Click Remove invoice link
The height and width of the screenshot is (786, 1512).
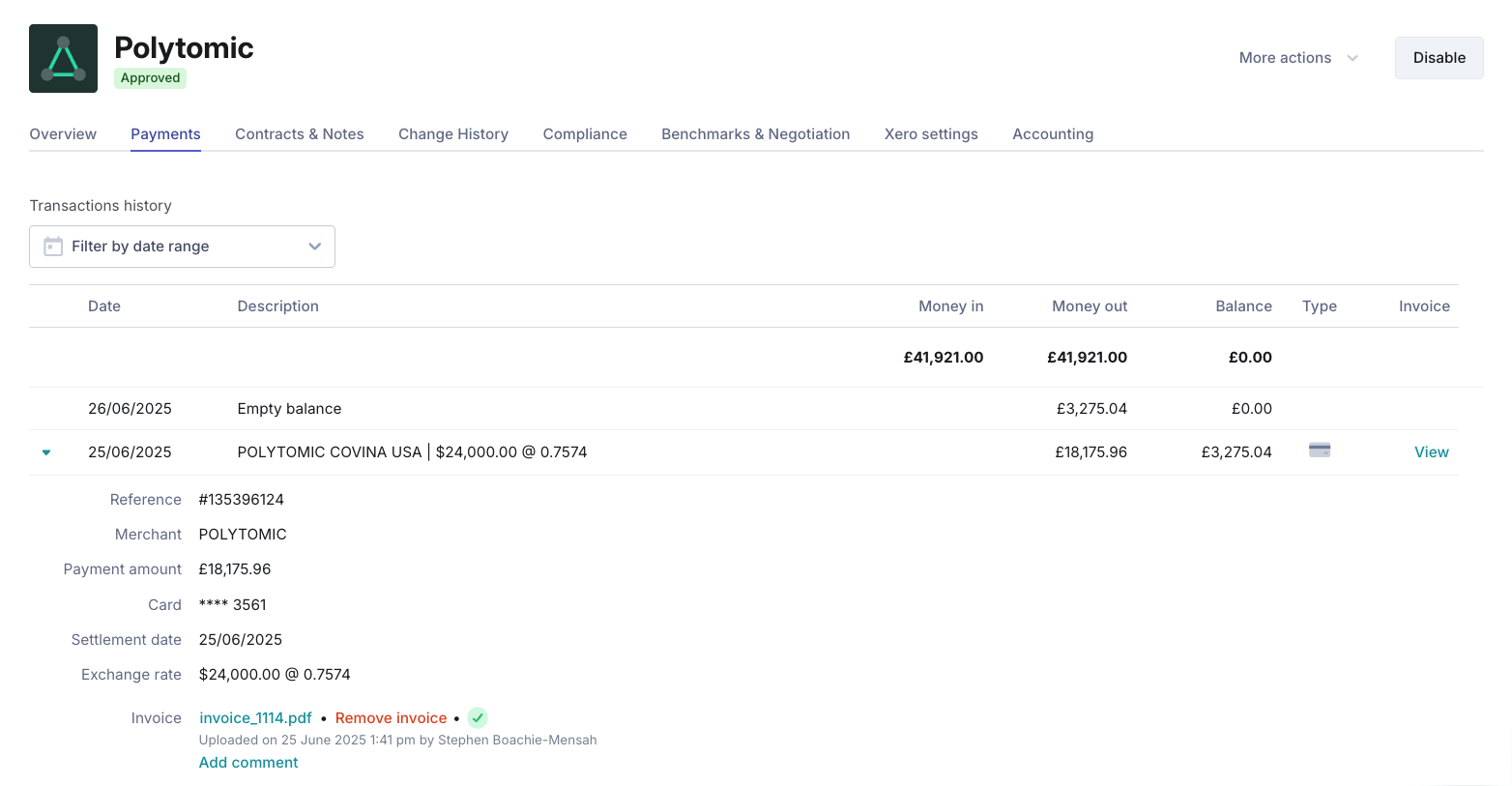(391, 717)
